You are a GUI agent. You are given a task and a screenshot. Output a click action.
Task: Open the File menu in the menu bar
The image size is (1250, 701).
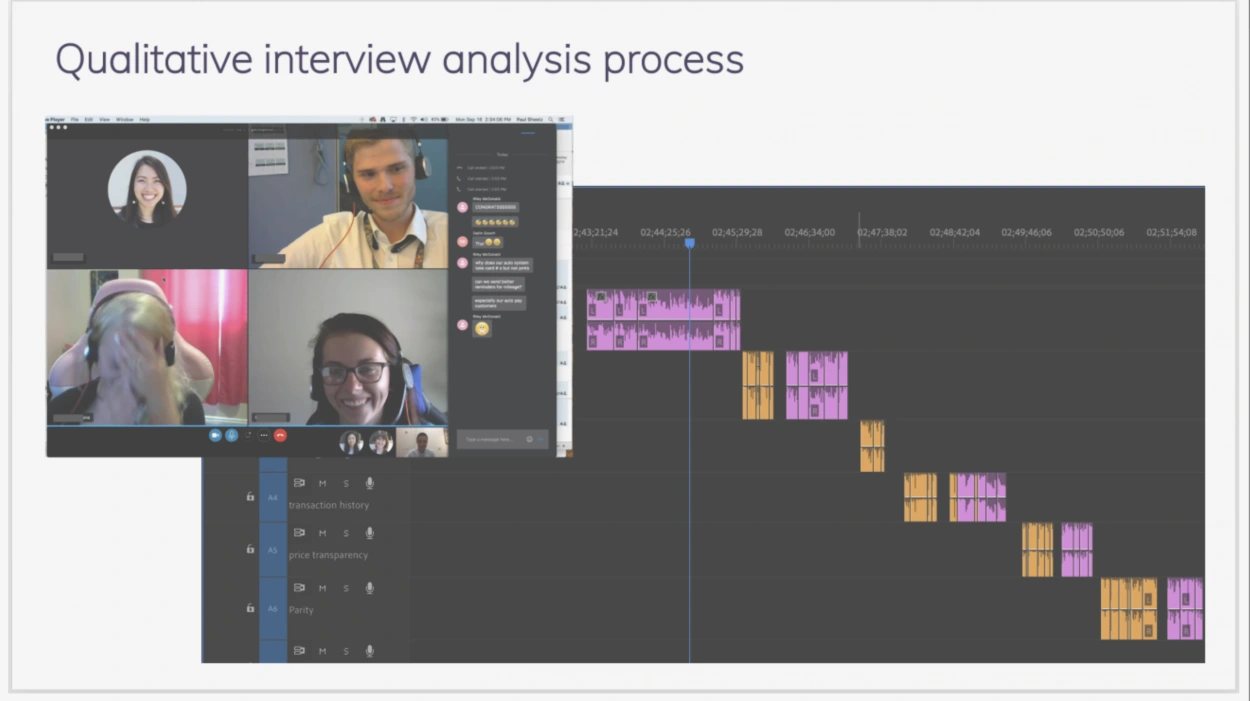pos(75,119)
